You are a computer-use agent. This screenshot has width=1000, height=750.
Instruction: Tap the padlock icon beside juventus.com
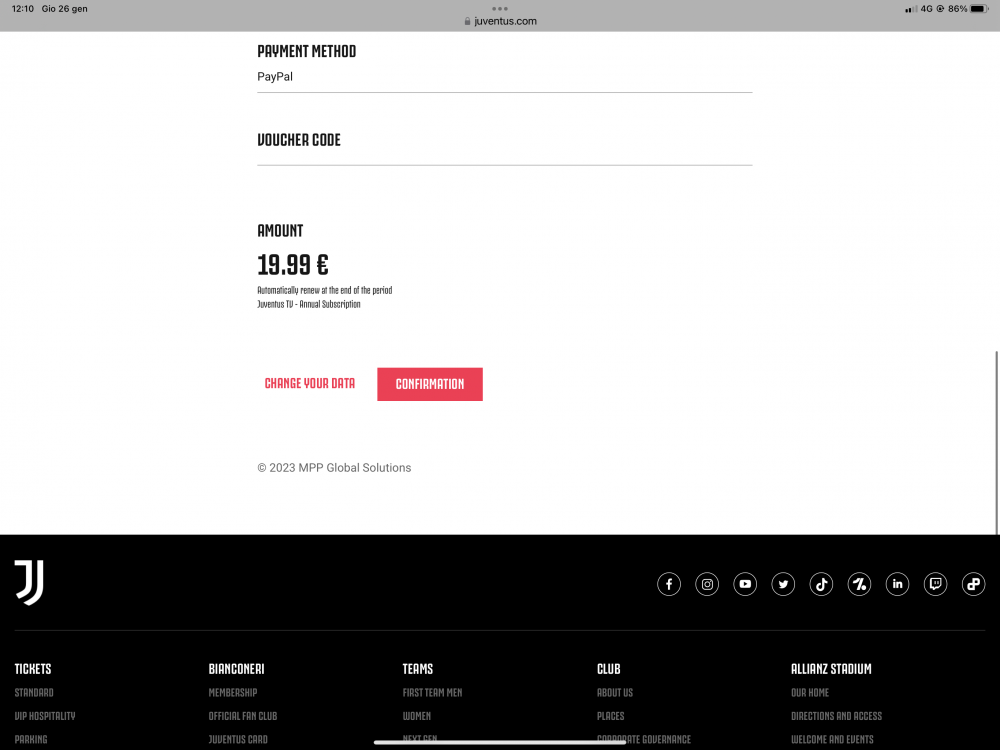coord(467,21)
